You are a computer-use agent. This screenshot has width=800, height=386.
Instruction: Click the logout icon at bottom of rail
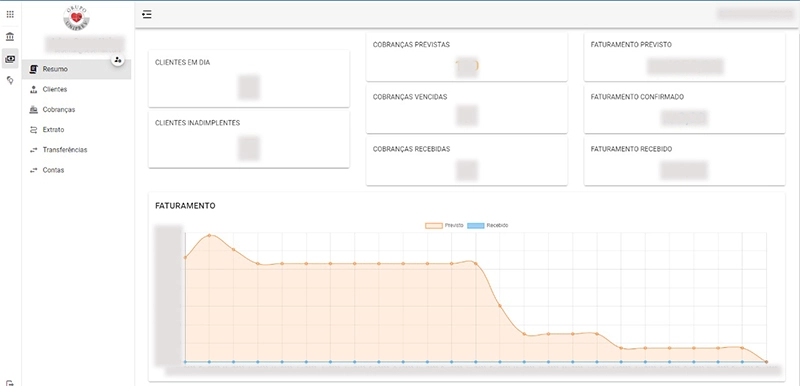[x=10, y=382]
